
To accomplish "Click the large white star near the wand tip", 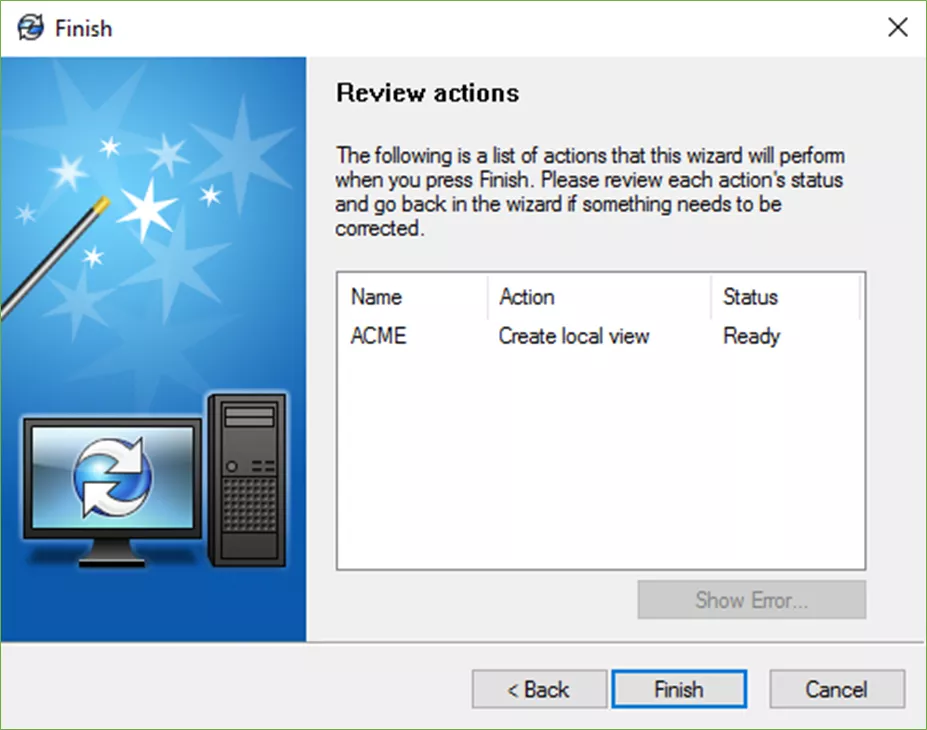I will tap(147, 207).
